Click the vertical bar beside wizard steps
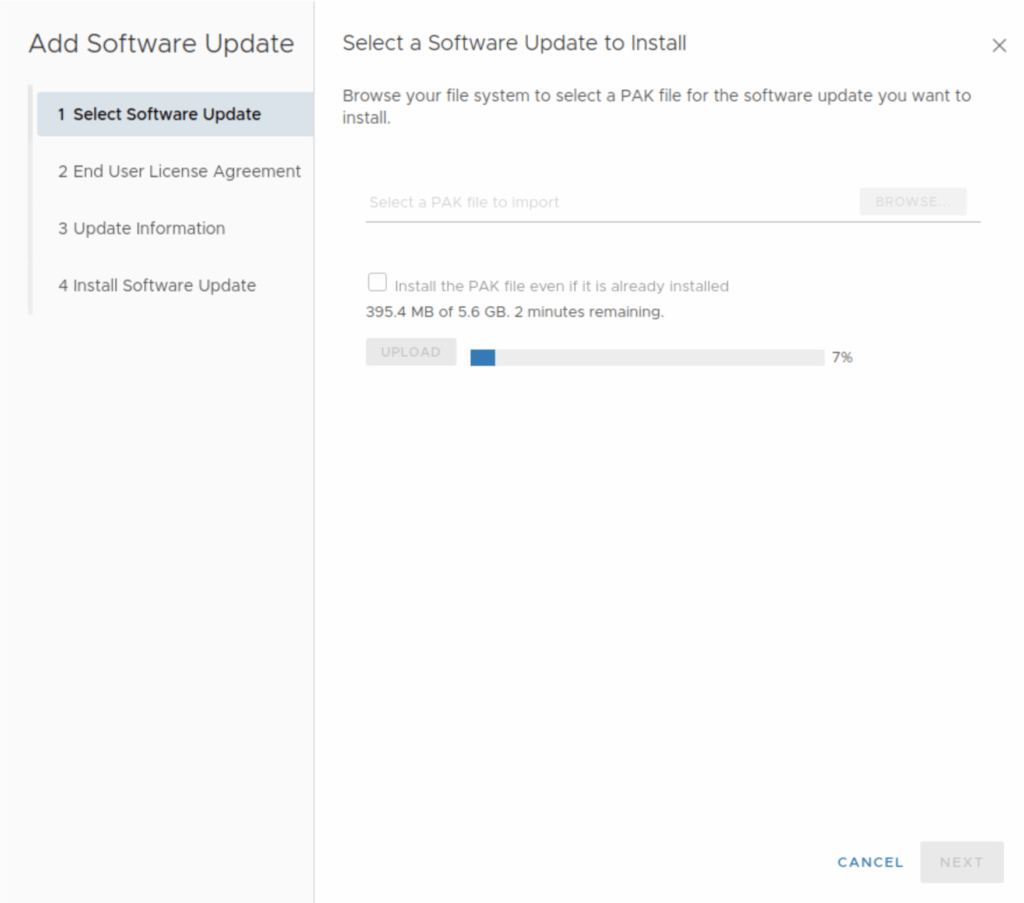This screenshot has height=903, width=1024. 31,200
